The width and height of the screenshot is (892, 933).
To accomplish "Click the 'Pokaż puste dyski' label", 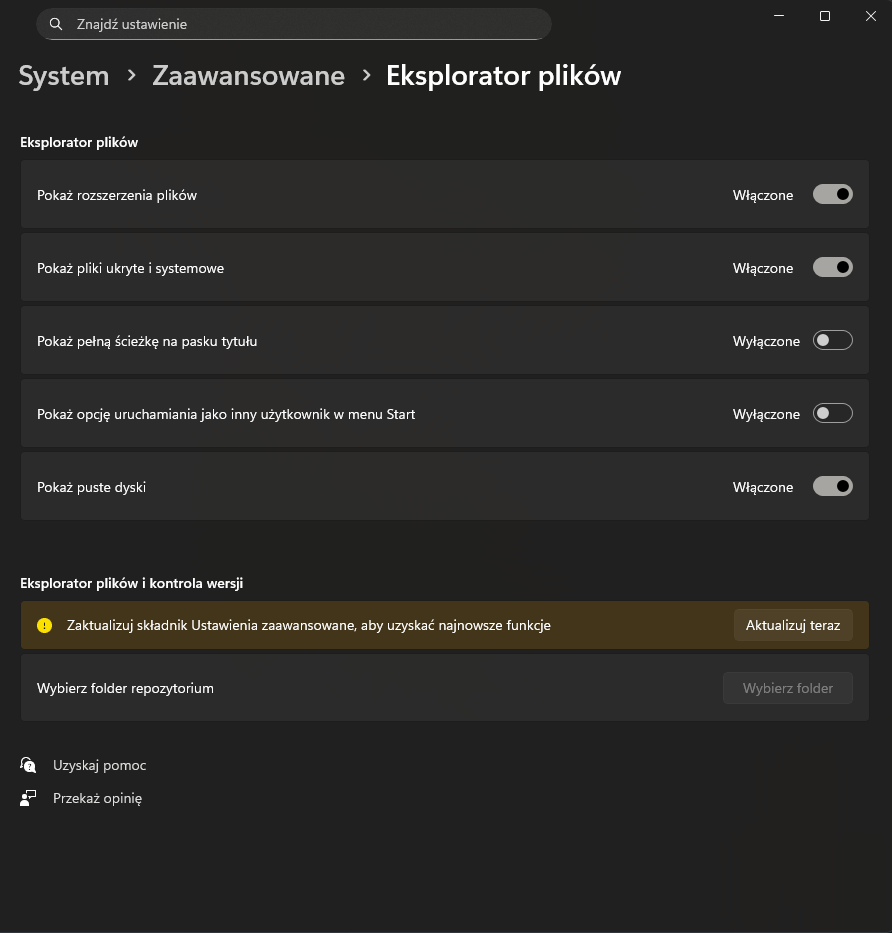I will (x=91, y=487).
